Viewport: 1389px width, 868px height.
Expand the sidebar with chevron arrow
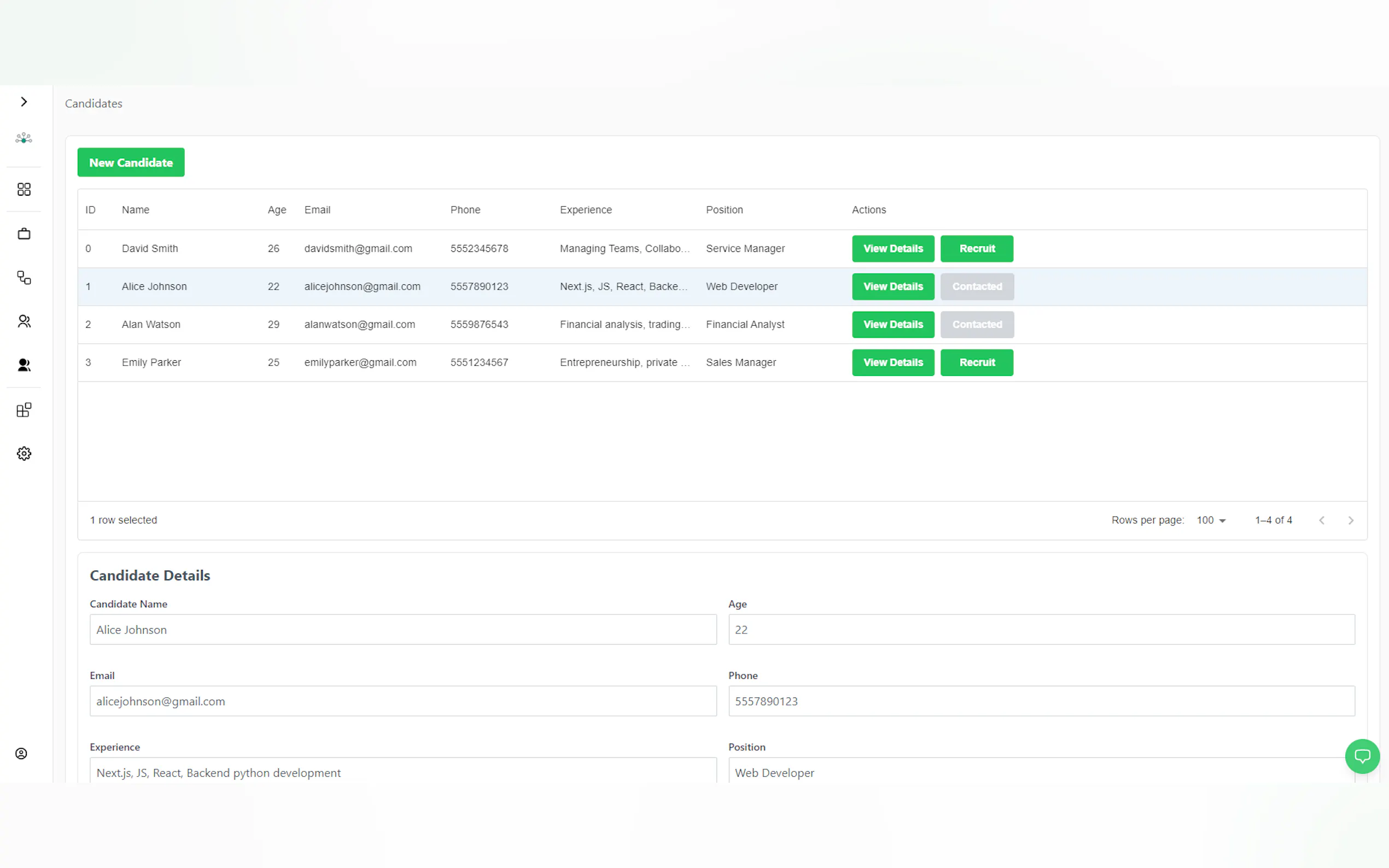point(24,102)
